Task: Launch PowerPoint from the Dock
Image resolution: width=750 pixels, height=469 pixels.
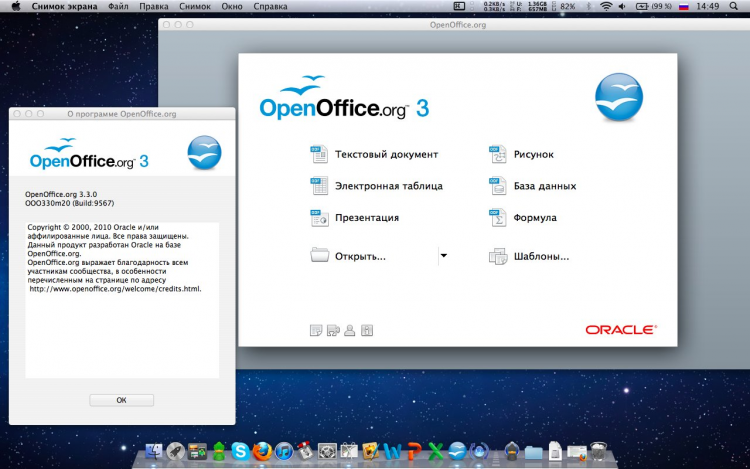Action: (414, 451)
